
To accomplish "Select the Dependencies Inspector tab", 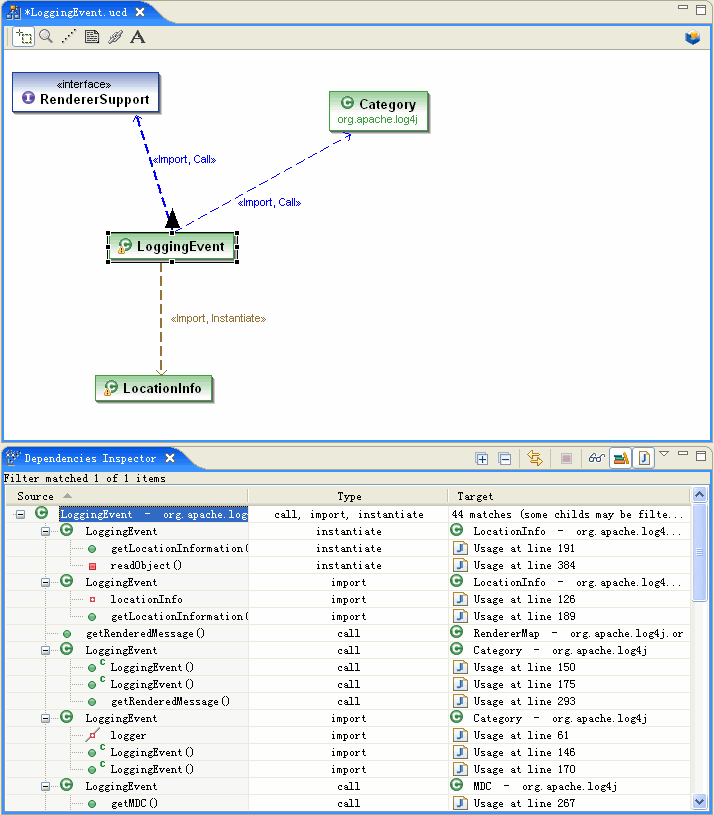I will coord(89,458).
